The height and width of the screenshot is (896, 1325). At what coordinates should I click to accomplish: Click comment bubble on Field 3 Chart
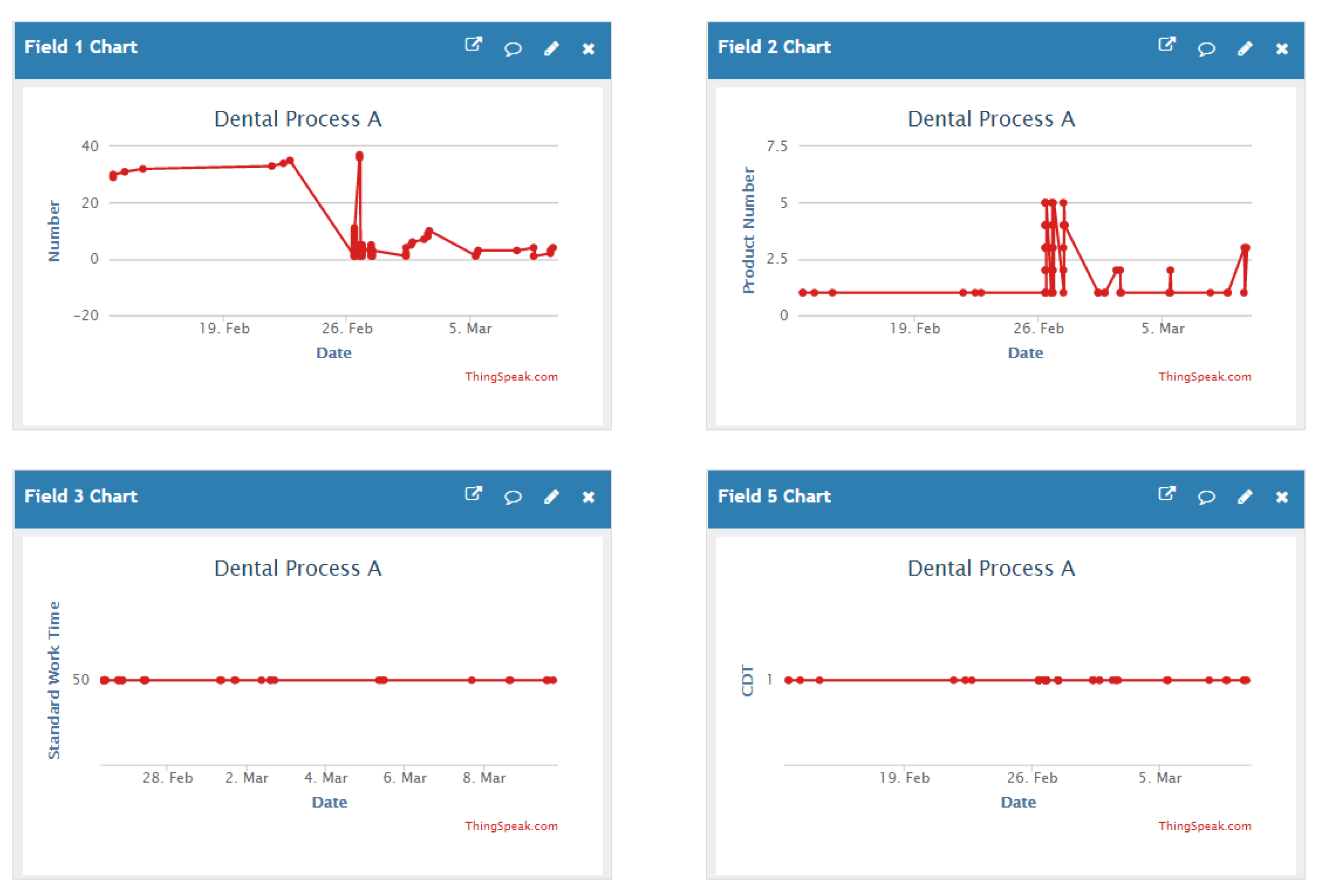coord(513,497)
